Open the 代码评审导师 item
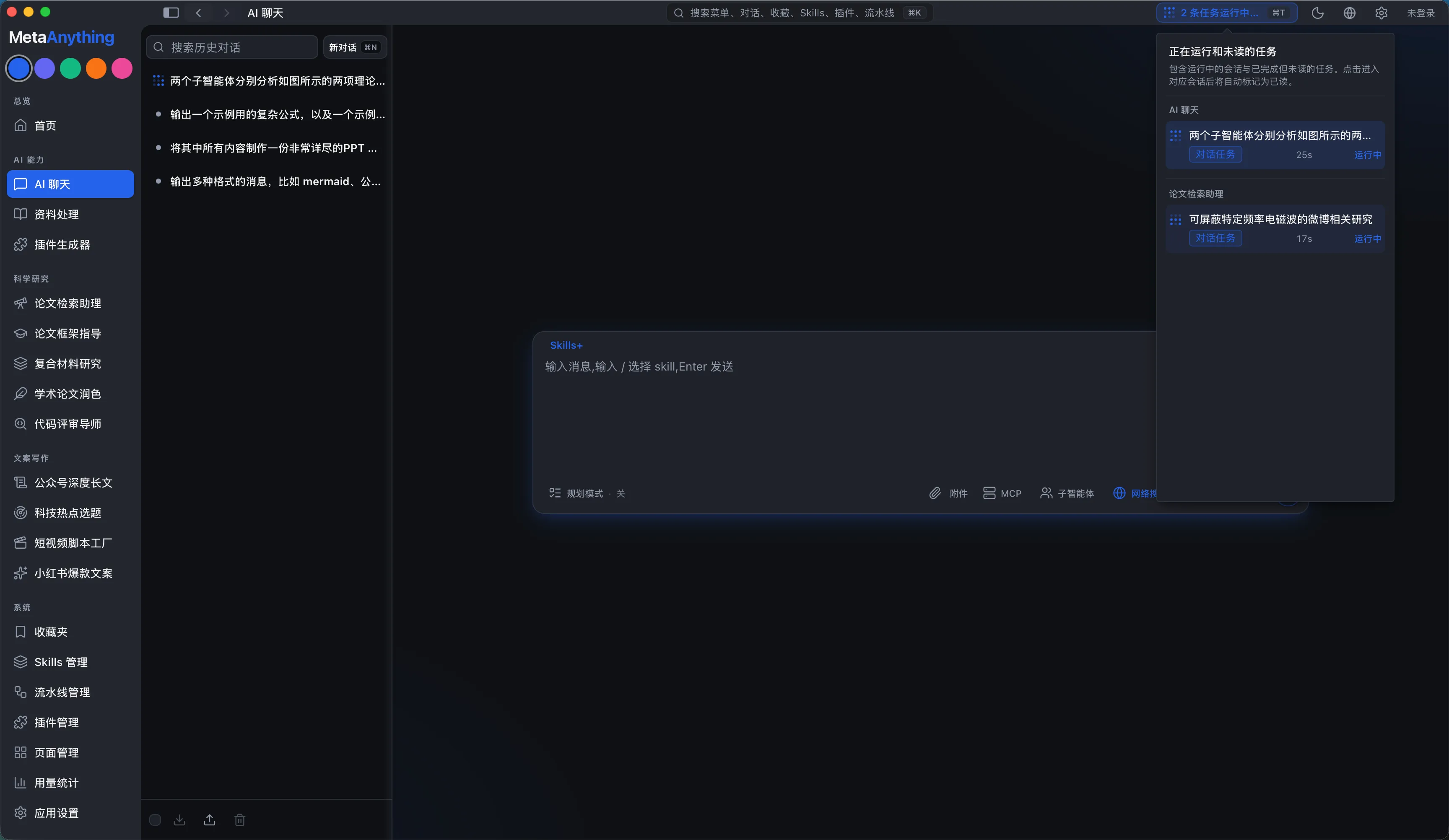This screenshot has width=1449, height=840. click(70, 424)
